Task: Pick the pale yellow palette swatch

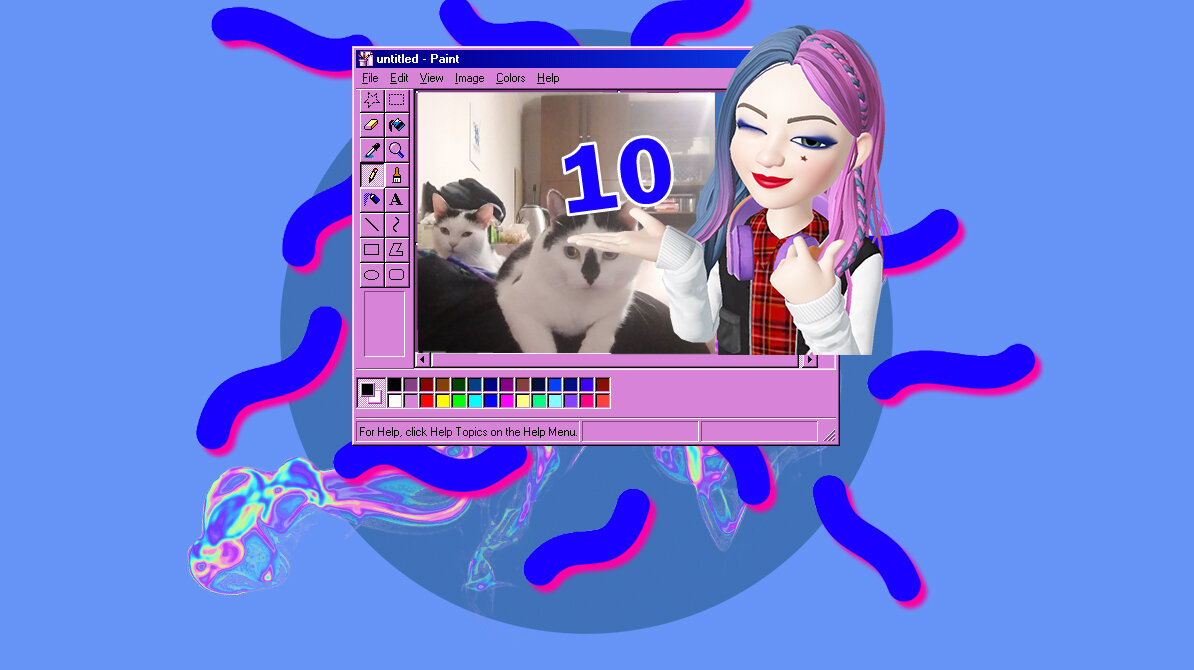Action: click(522, 400)
